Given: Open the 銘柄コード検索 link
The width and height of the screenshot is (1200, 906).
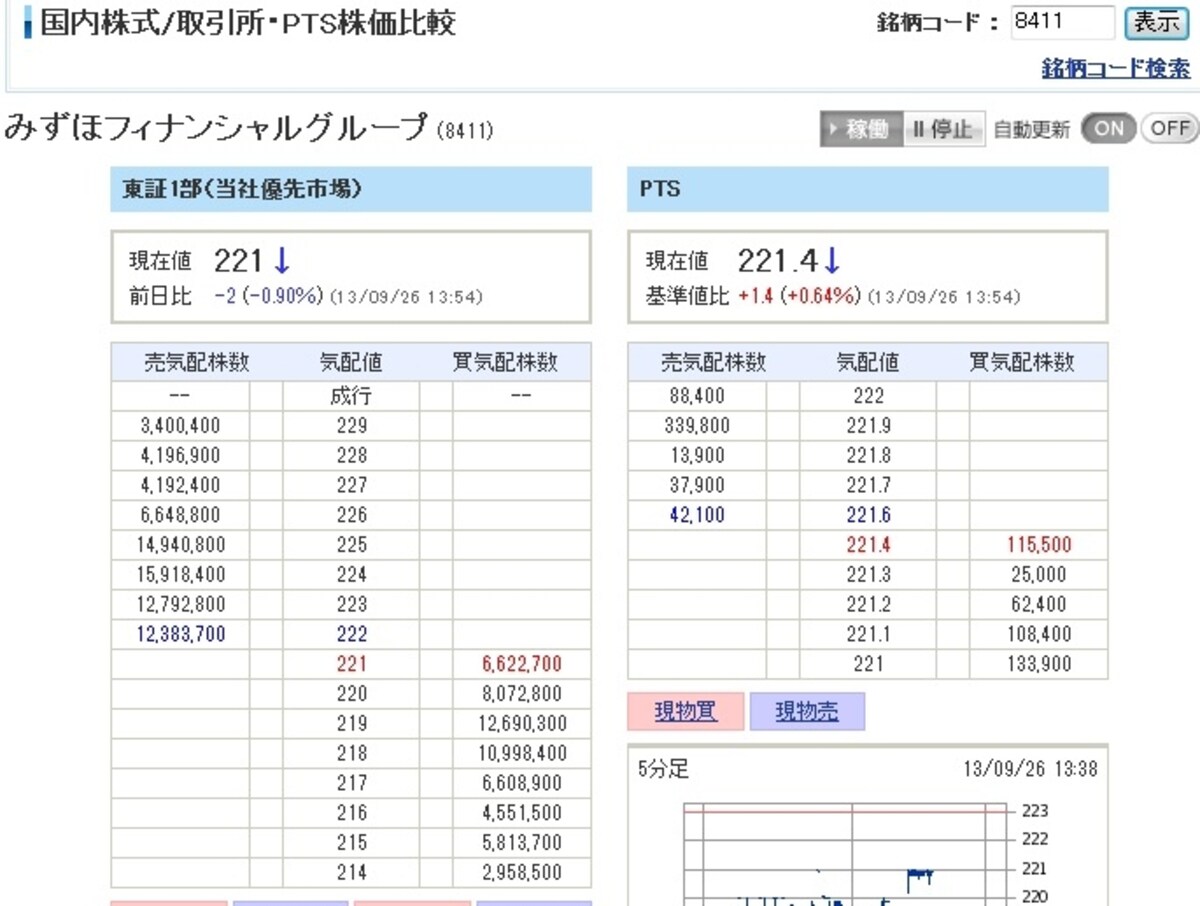Looking at the screenshot, I should coord(1116,68).
